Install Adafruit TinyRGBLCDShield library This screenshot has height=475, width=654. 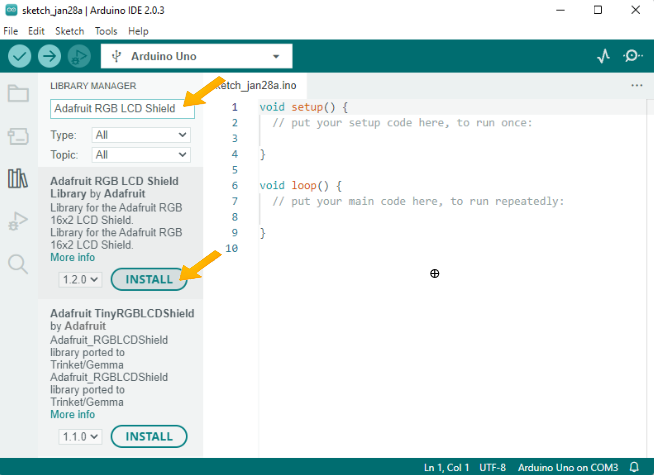[149, 437]
